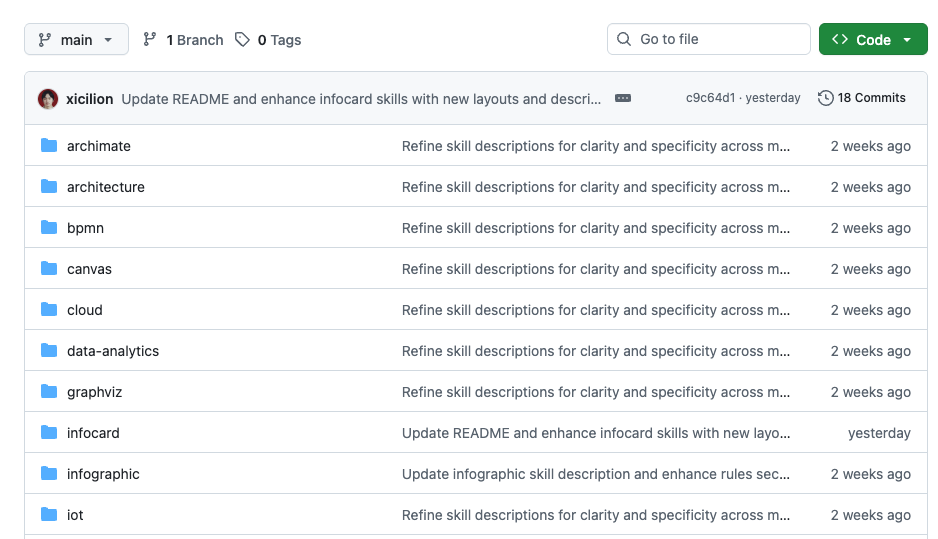The height and width of the screenshot is (539, 938).
Task: Click '2 weeks ago' in the graphviz row
Action: 871,392
